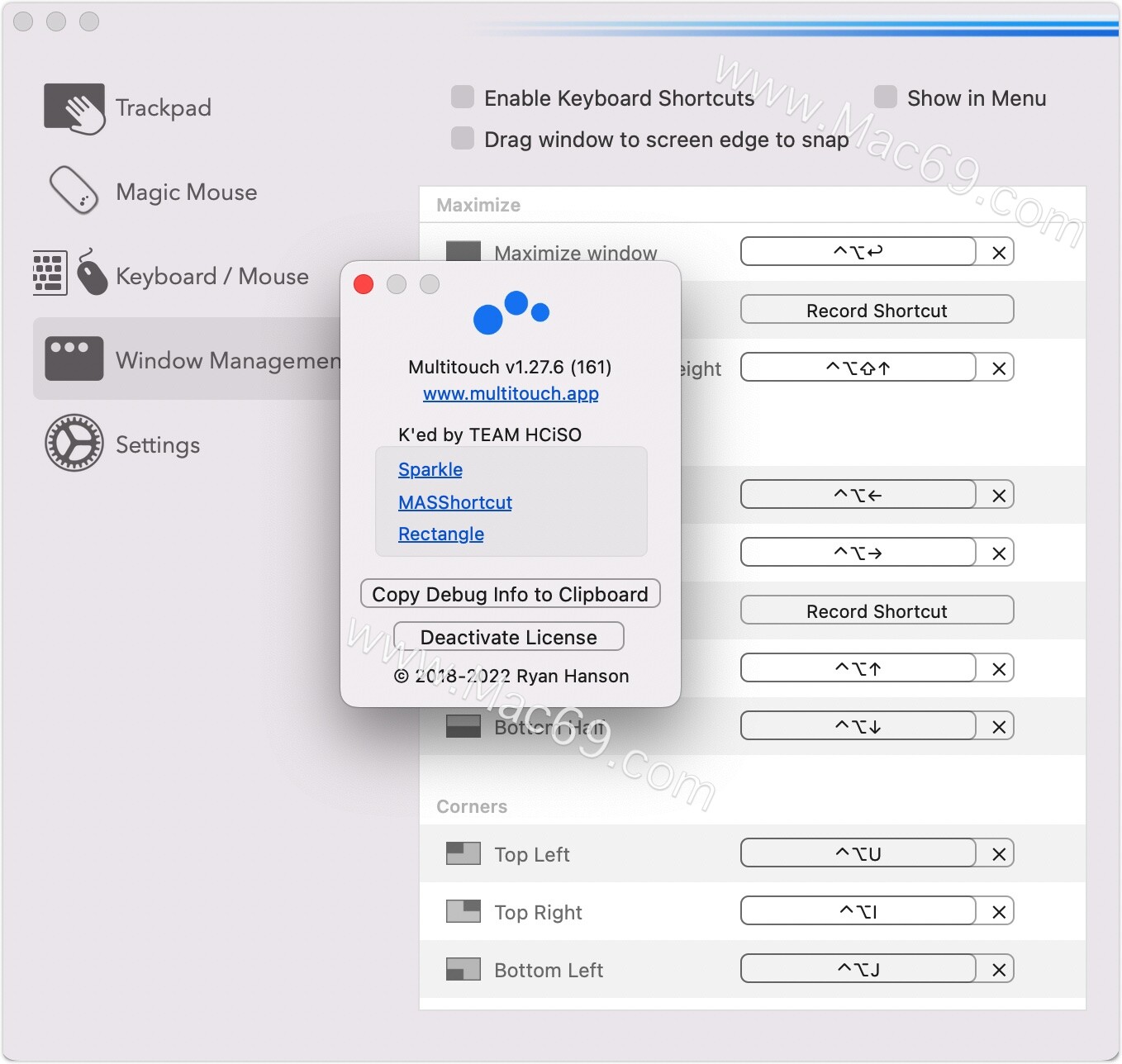Click Record Shortcut above control-option-up field

[x=877, y=610]
